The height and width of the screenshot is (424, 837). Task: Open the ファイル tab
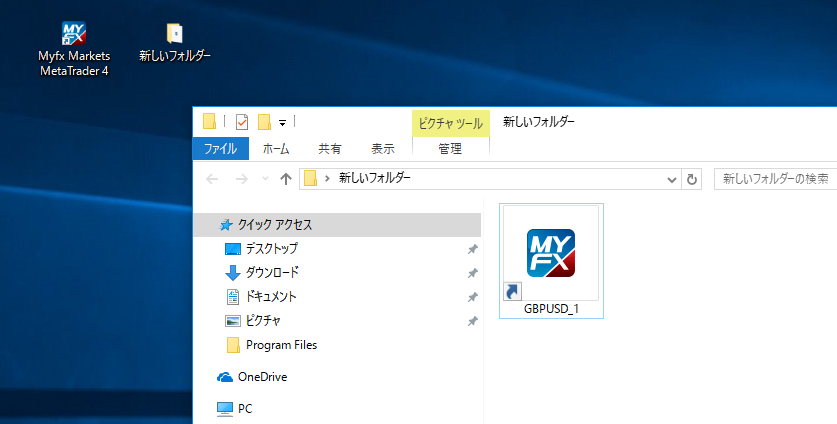[220, 149]
